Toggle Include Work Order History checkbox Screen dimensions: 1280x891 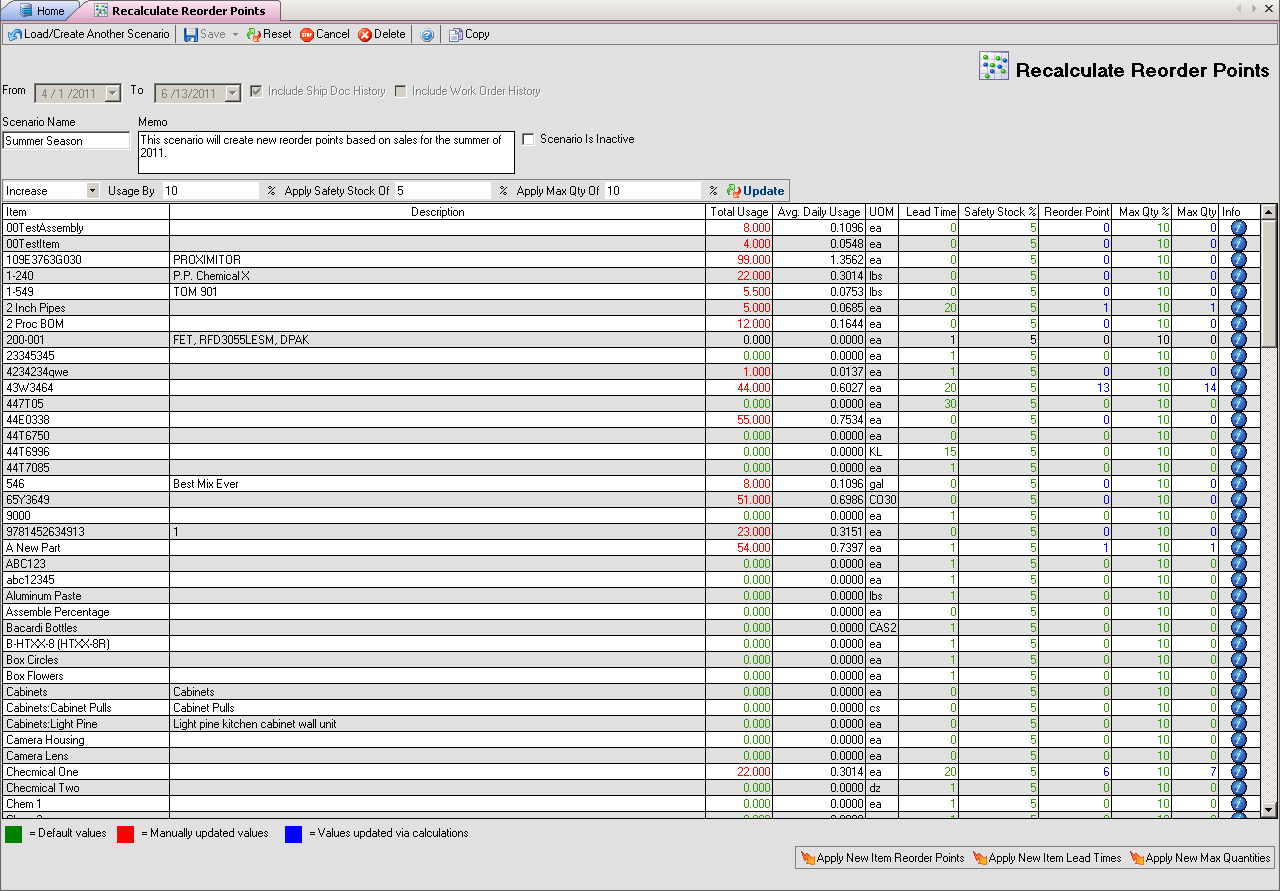[401, 91]
